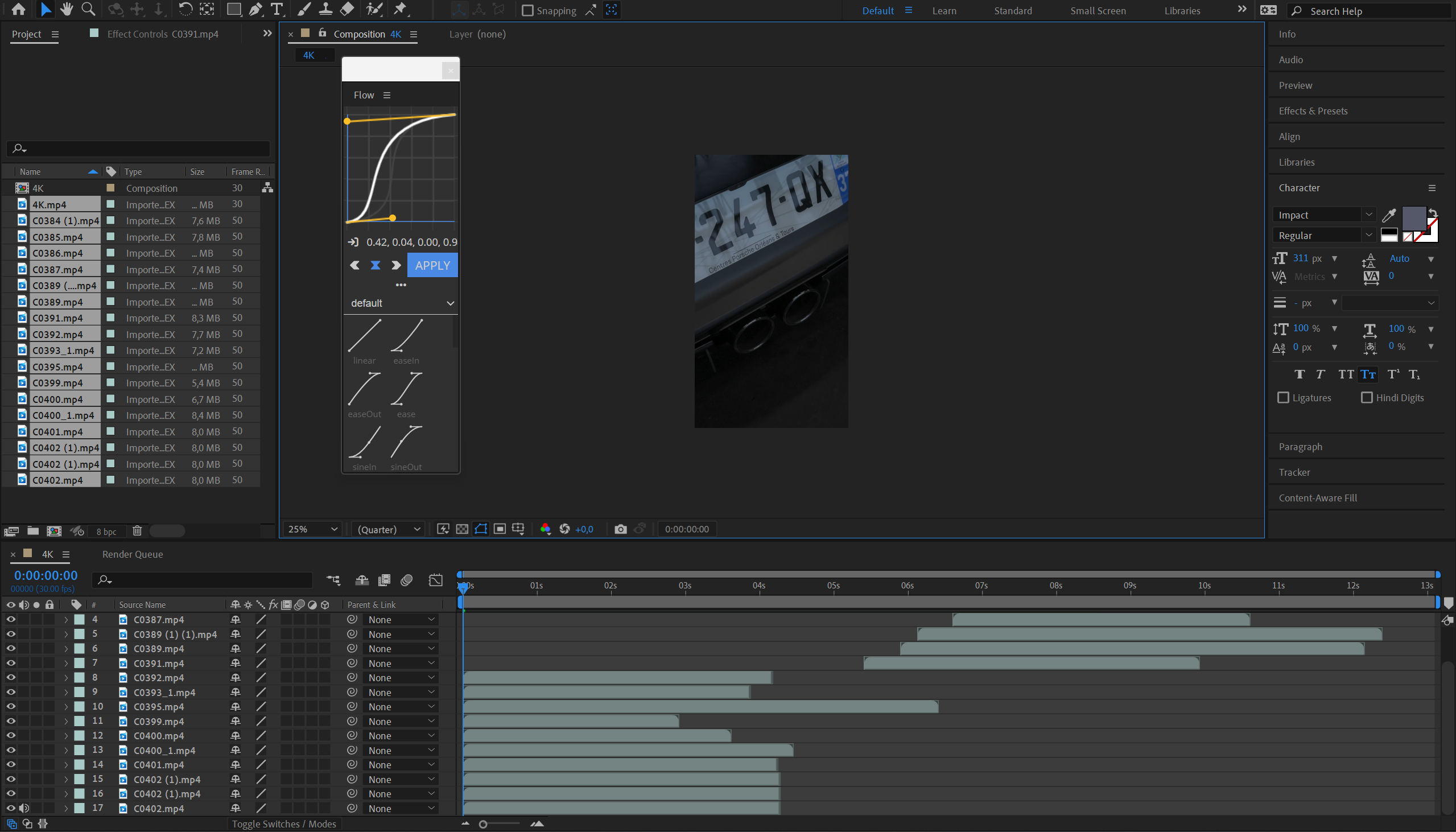Viewport: 1456px width, 832px height.
Task: Expand layer 8 C0392.mp4 properties
Action: pos(65,677)
